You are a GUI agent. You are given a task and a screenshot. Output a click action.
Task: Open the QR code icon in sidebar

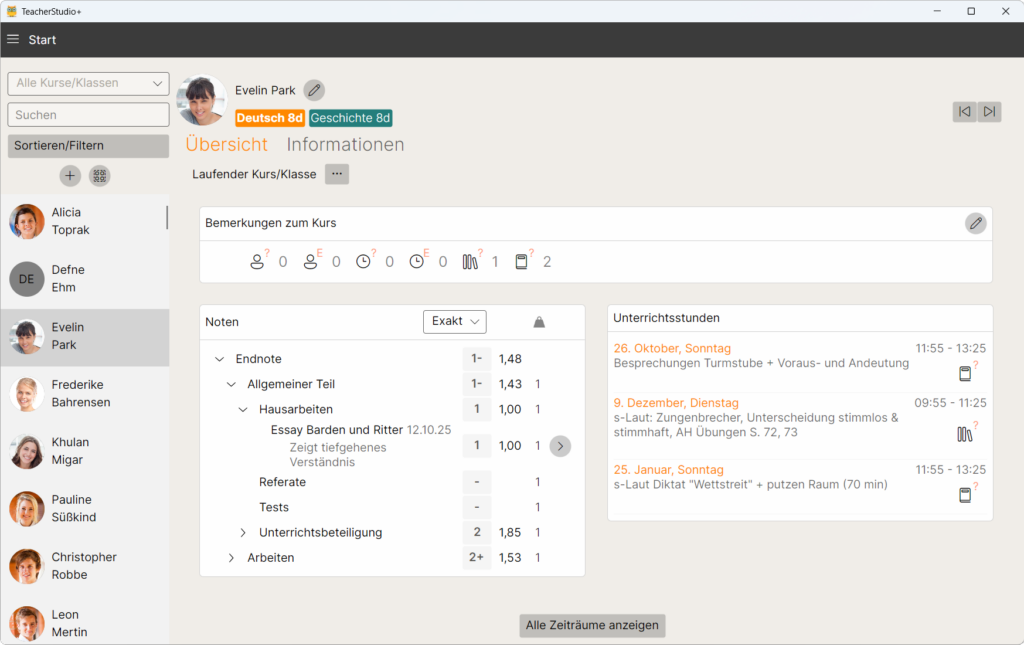click(x=99, y=176)
